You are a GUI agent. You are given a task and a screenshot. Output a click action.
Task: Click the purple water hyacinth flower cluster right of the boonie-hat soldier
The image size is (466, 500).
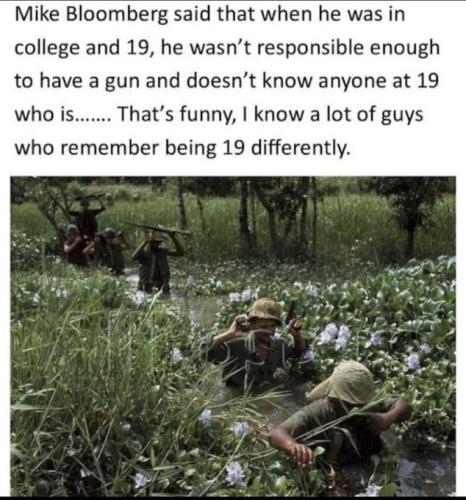point(334,336)
